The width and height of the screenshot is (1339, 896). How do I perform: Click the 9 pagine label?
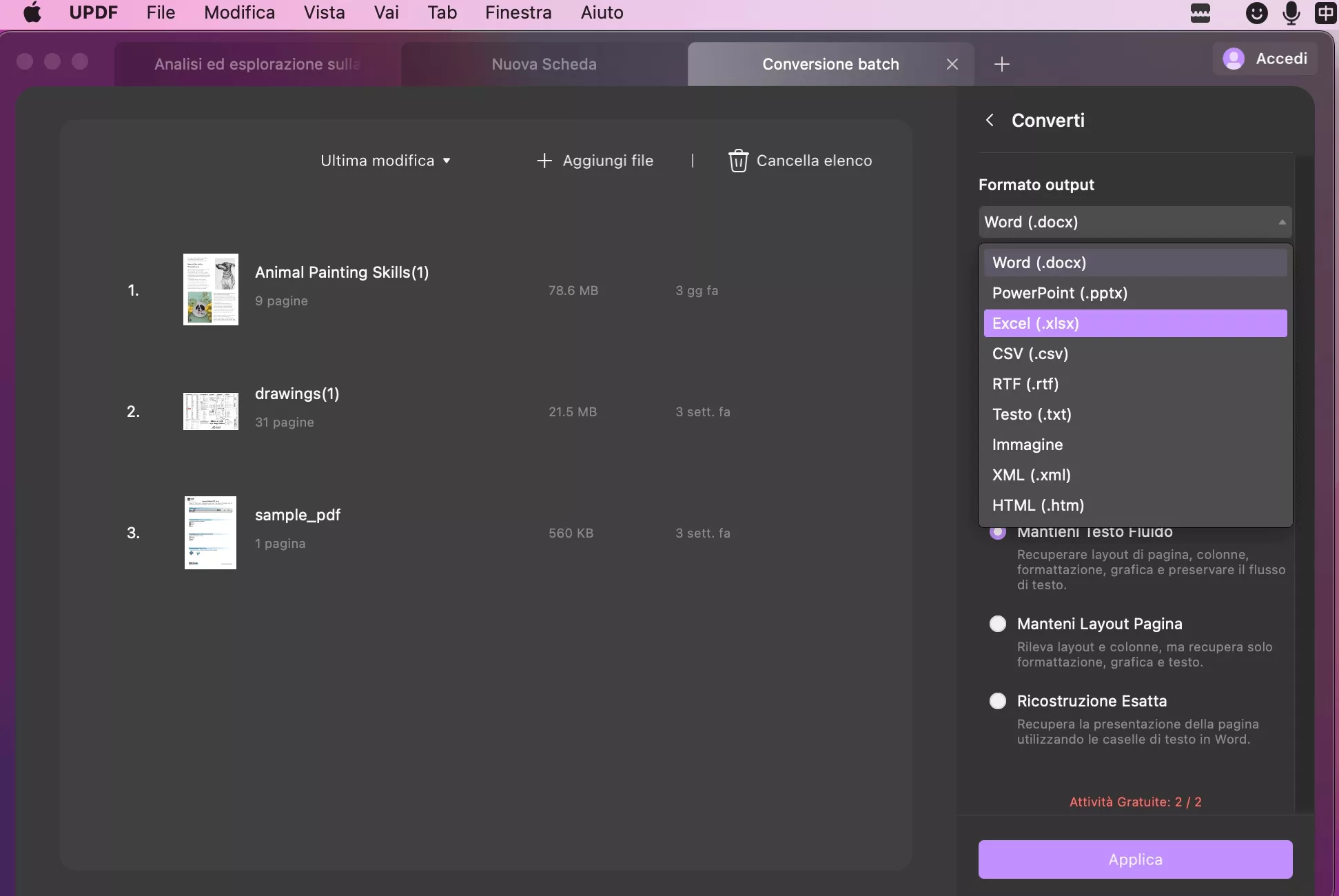click(281, 301)
